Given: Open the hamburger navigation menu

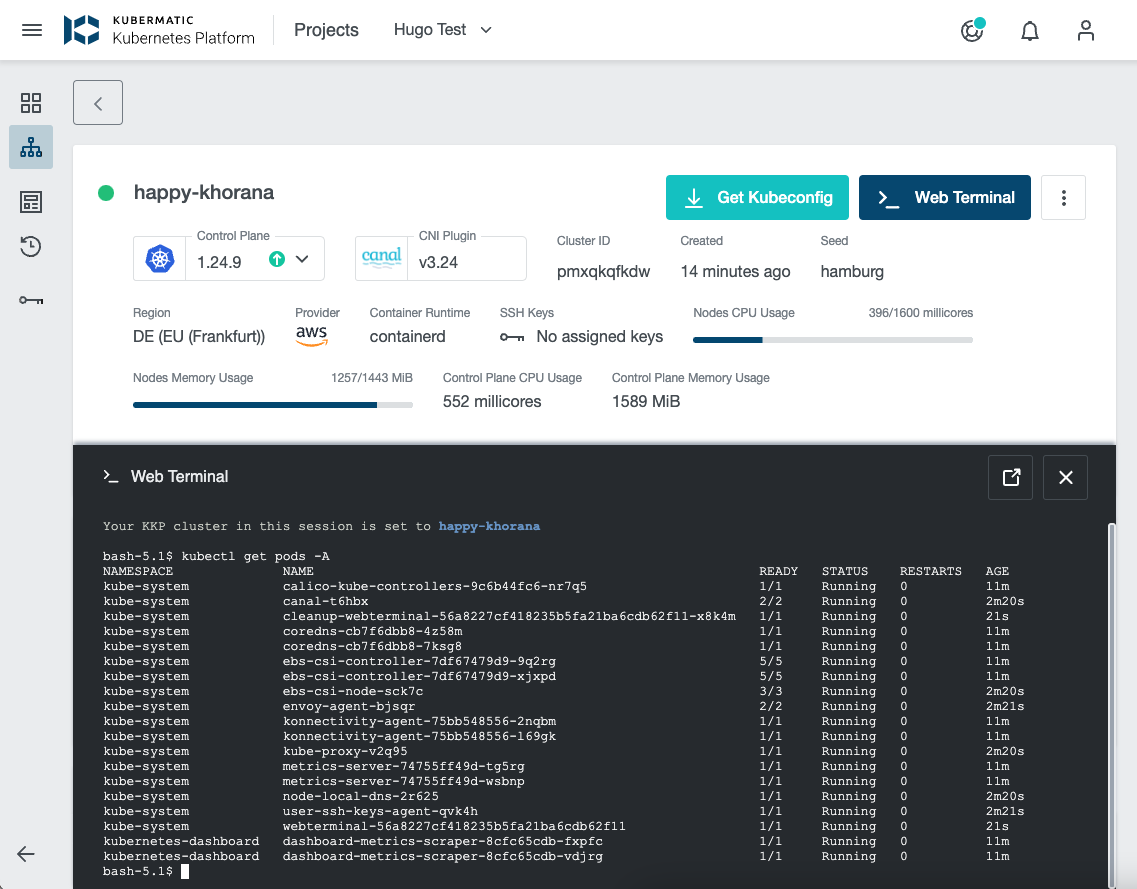Looking at the screenshot, I should pos(31,29).
